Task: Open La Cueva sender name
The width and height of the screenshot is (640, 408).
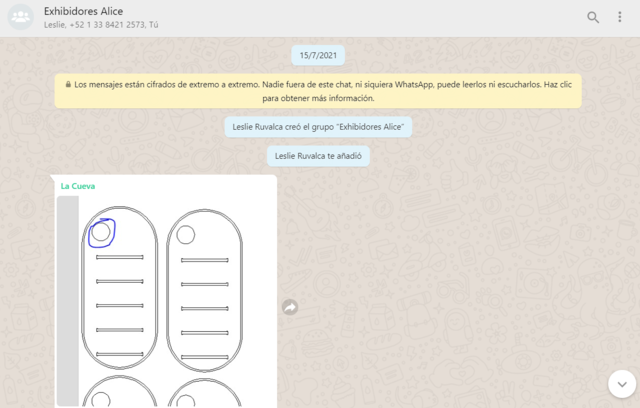Action: [78, 186]
